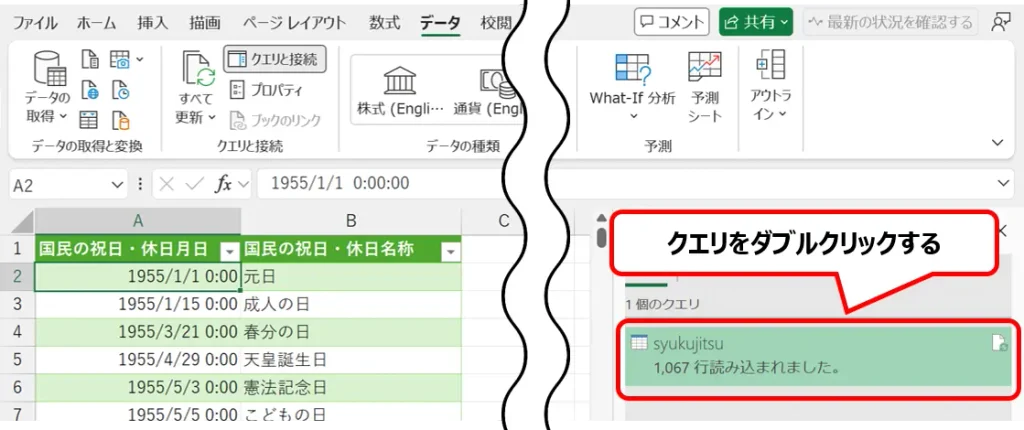This screenshot has height=430, width=1024.
Task: Click the table icon beside syukujitsu
Action: click(x=639, y=342)
